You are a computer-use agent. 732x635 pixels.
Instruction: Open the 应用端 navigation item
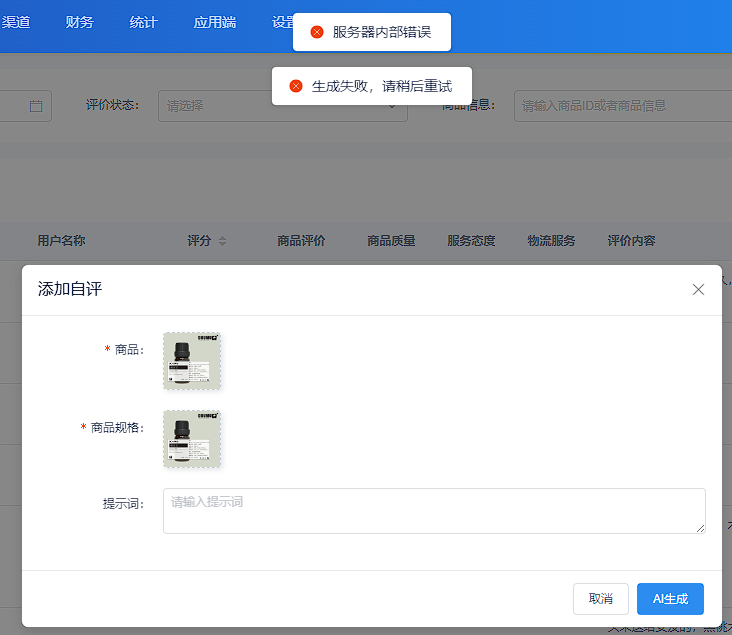tap(215, 22)
